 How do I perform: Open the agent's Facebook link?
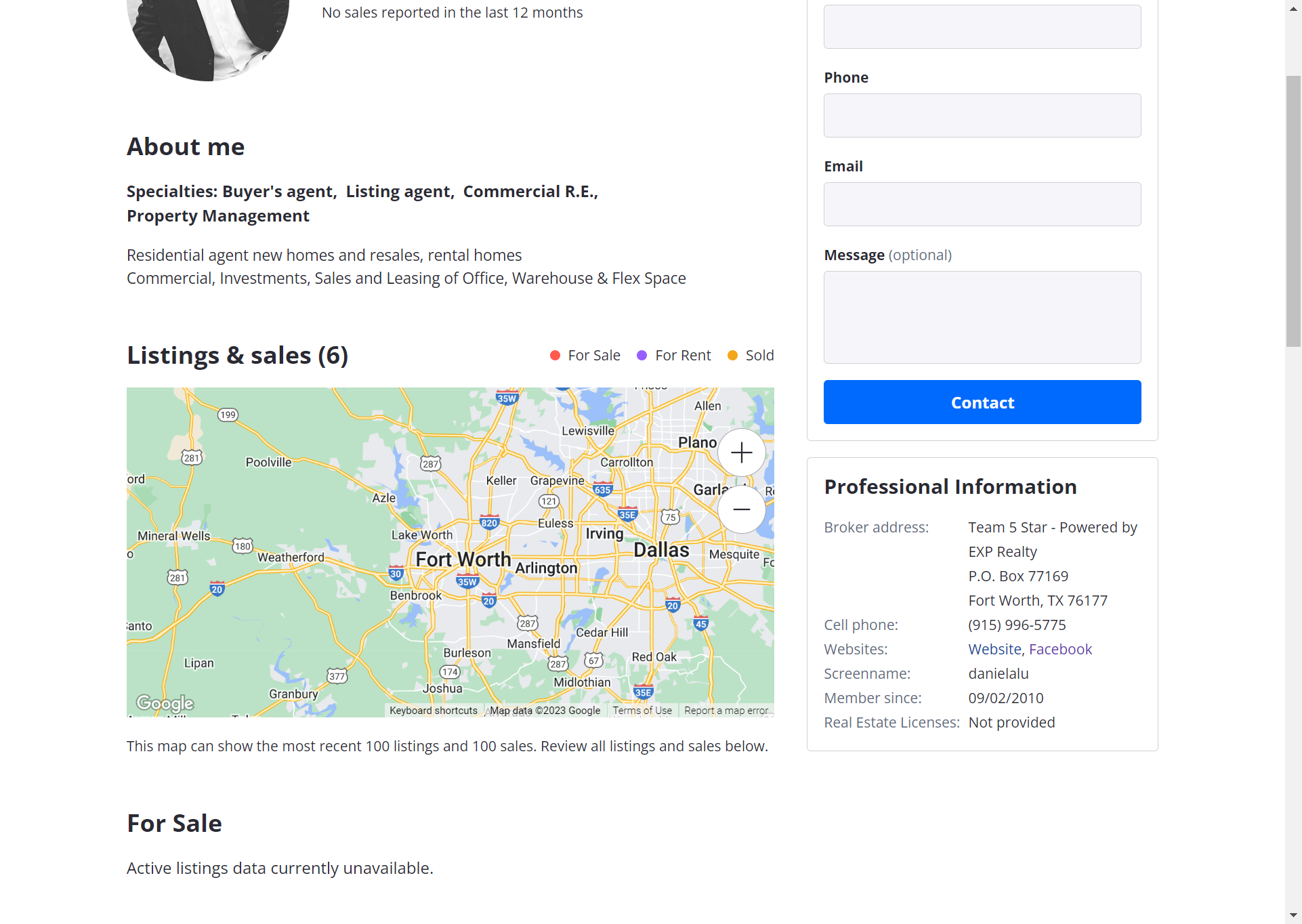(x=1060, y=649)
